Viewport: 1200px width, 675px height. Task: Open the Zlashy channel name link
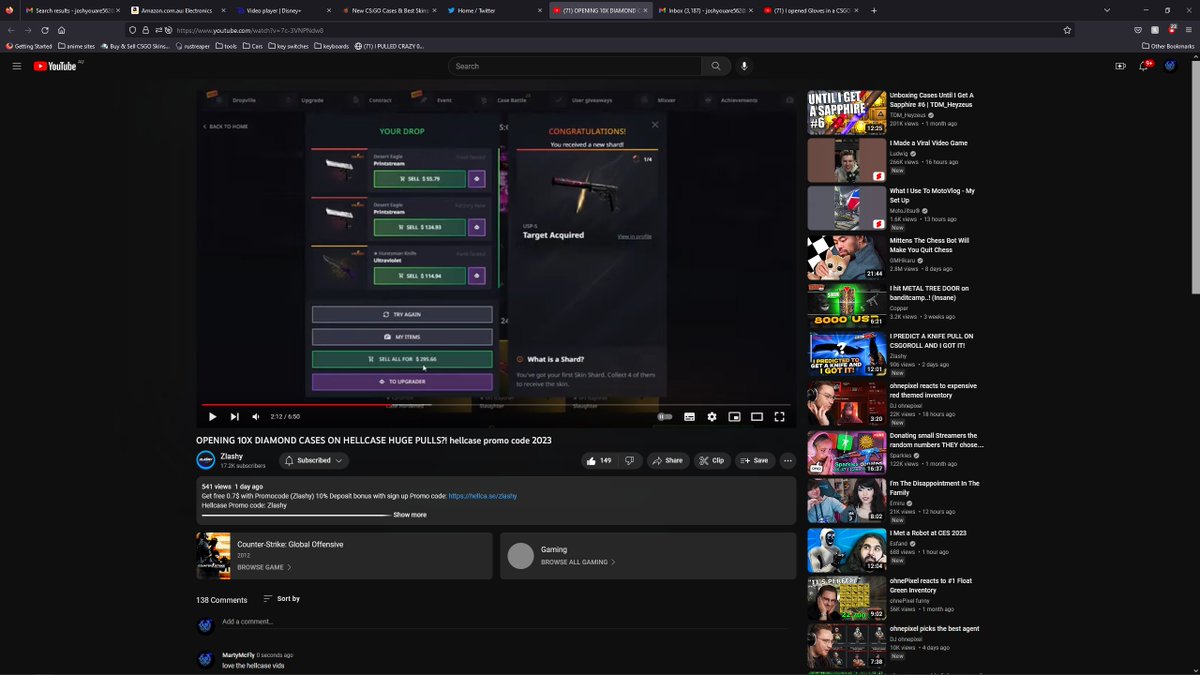(x=231, y=456)
